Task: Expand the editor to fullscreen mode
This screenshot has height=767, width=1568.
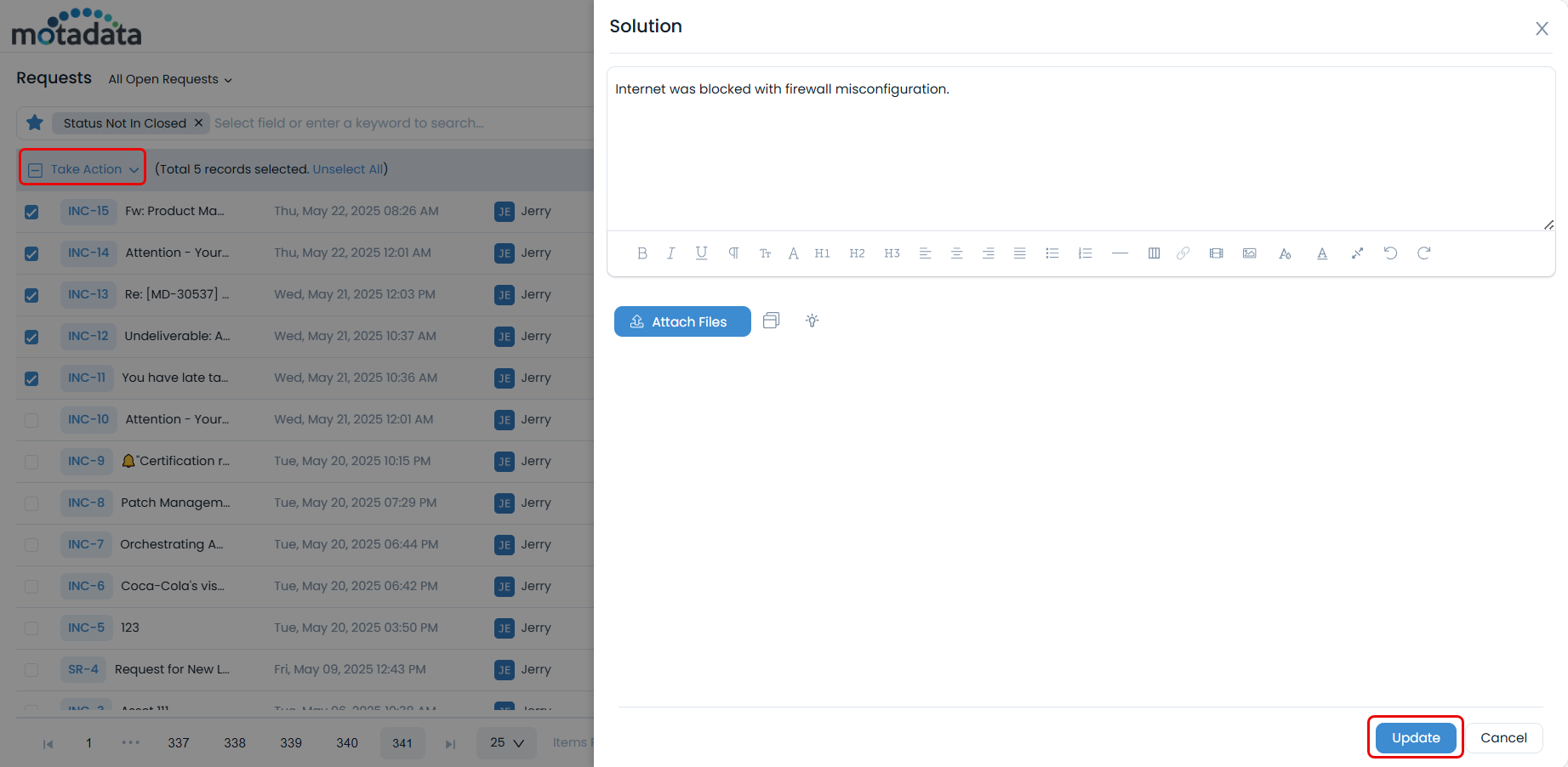Action: pos(1357,253)
